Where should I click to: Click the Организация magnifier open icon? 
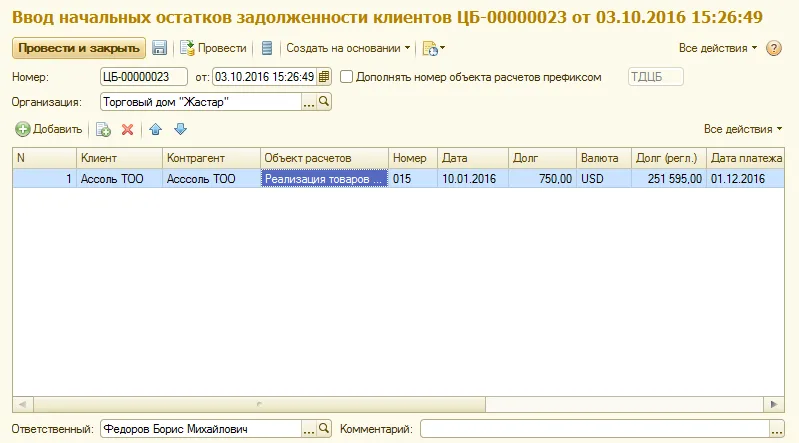324,101
